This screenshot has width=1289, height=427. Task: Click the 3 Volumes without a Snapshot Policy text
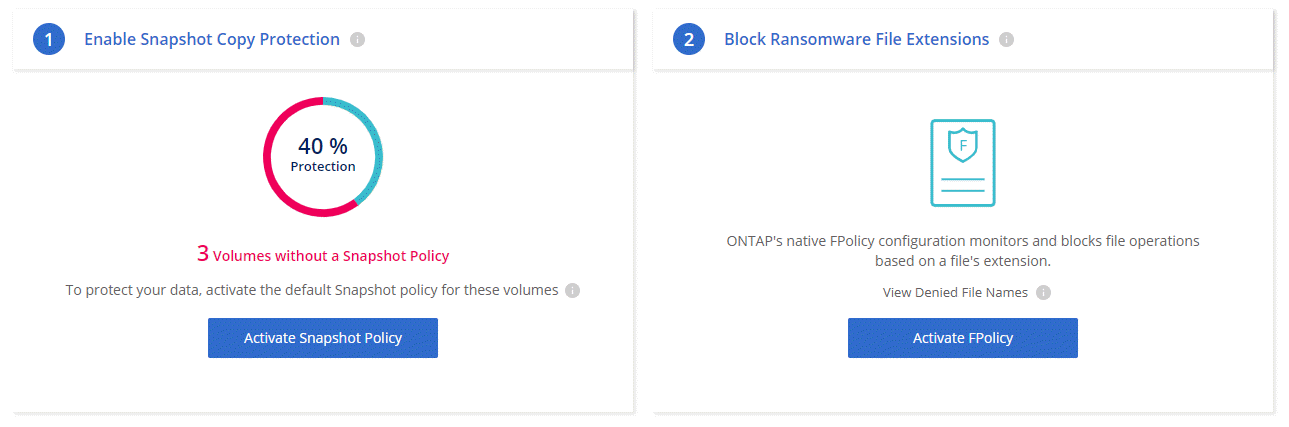point(323,254)
